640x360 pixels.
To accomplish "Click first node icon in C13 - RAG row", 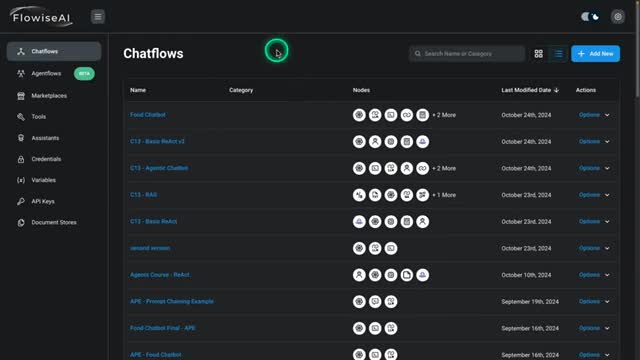I will coord(359,195).
